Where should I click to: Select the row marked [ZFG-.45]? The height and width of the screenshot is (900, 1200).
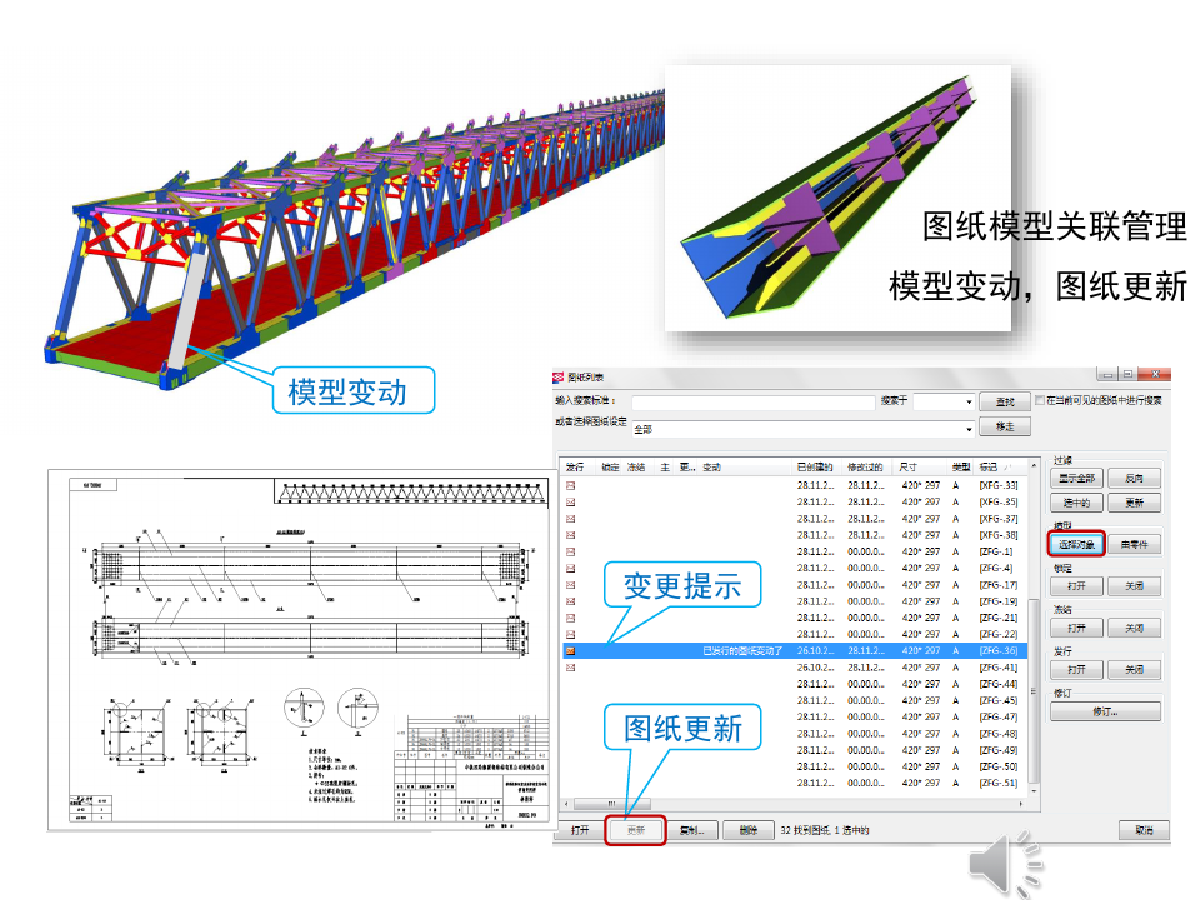pos(792,700)
